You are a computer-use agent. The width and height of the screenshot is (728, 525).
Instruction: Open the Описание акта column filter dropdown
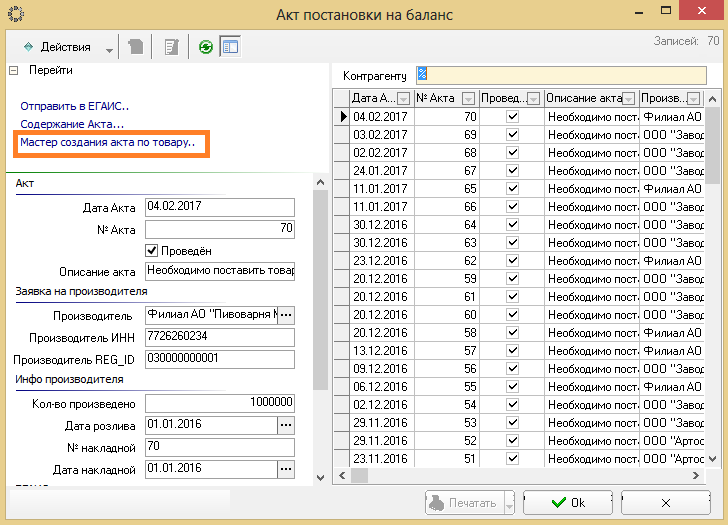click(x=628, y=98)
